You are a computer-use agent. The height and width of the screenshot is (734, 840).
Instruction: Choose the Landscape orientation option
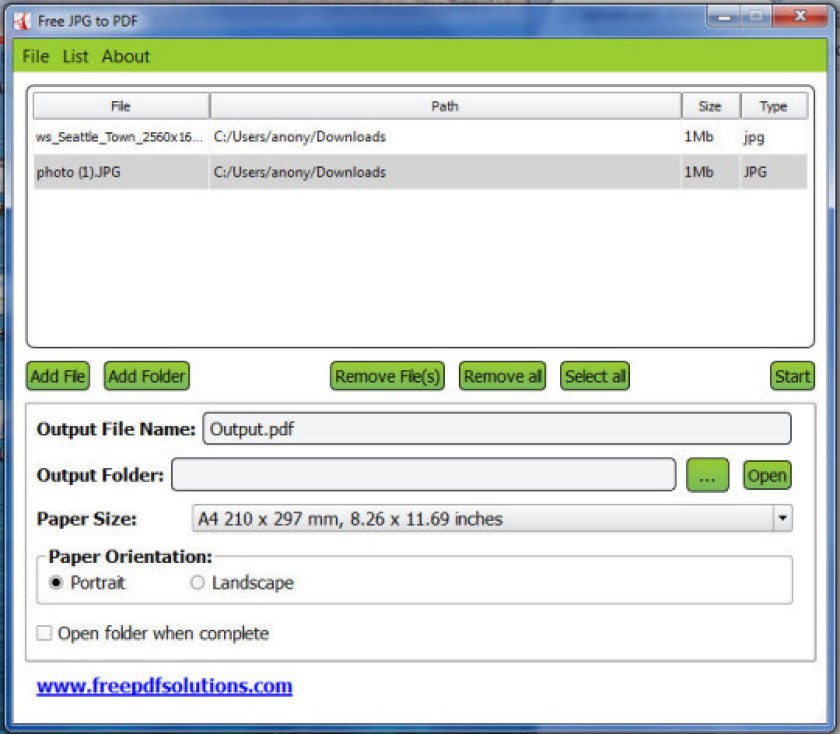point(197,582)
